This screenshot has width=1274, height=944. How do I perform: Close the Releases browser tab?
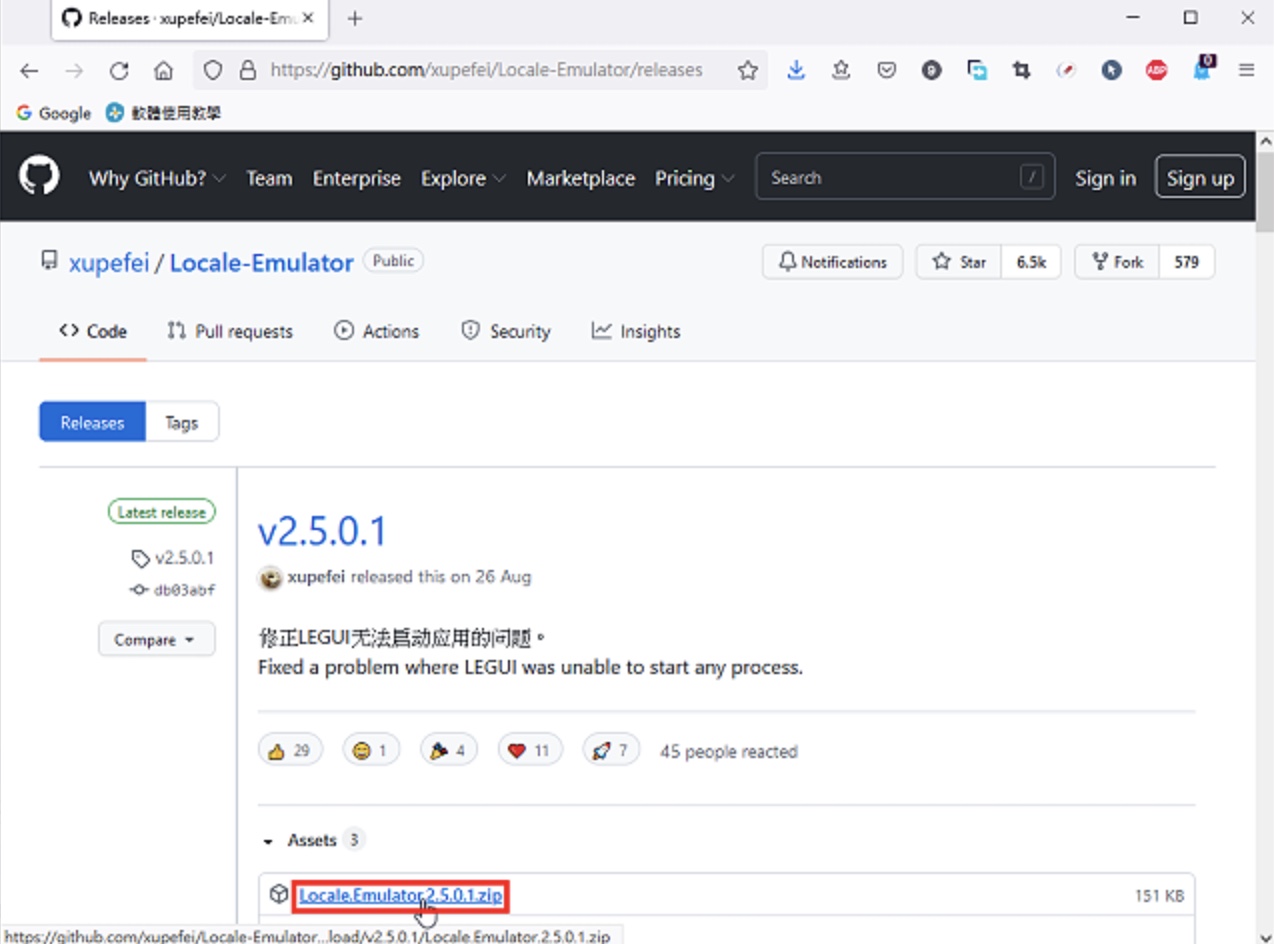[x=310, y=18]
